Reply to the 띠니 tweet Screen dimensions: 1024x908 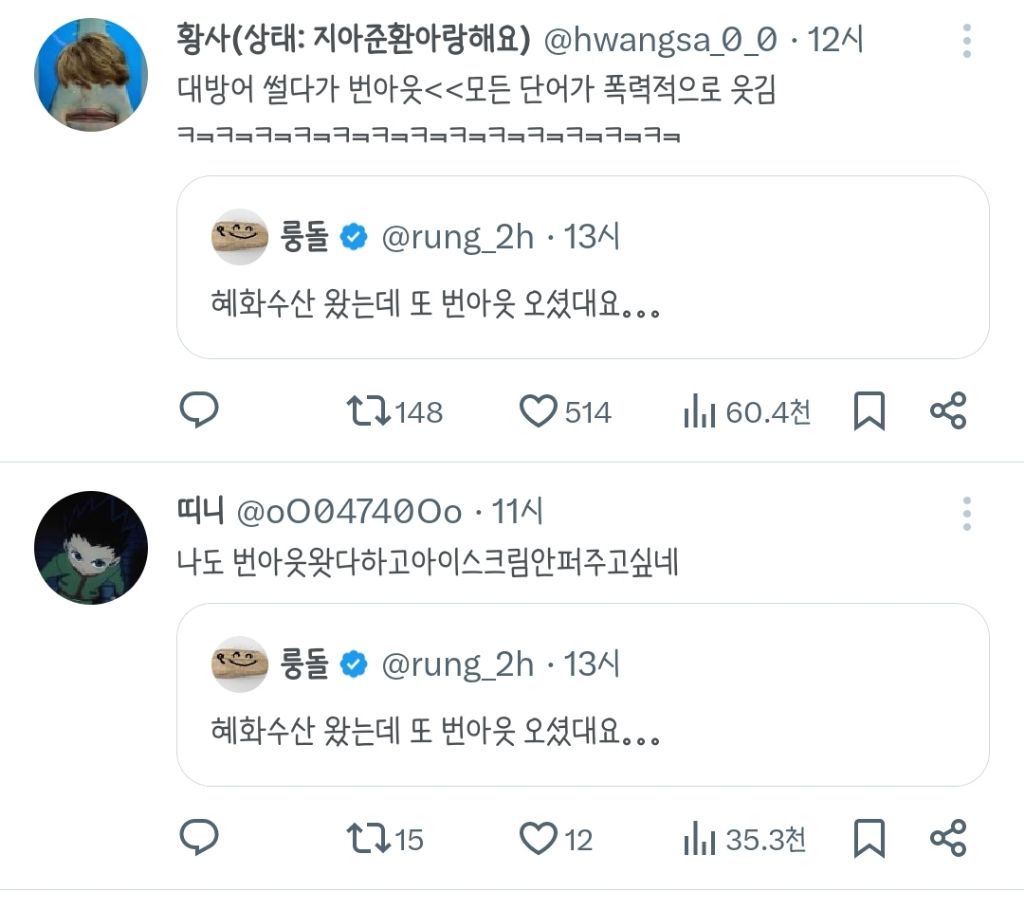click(x=199, y=838)
